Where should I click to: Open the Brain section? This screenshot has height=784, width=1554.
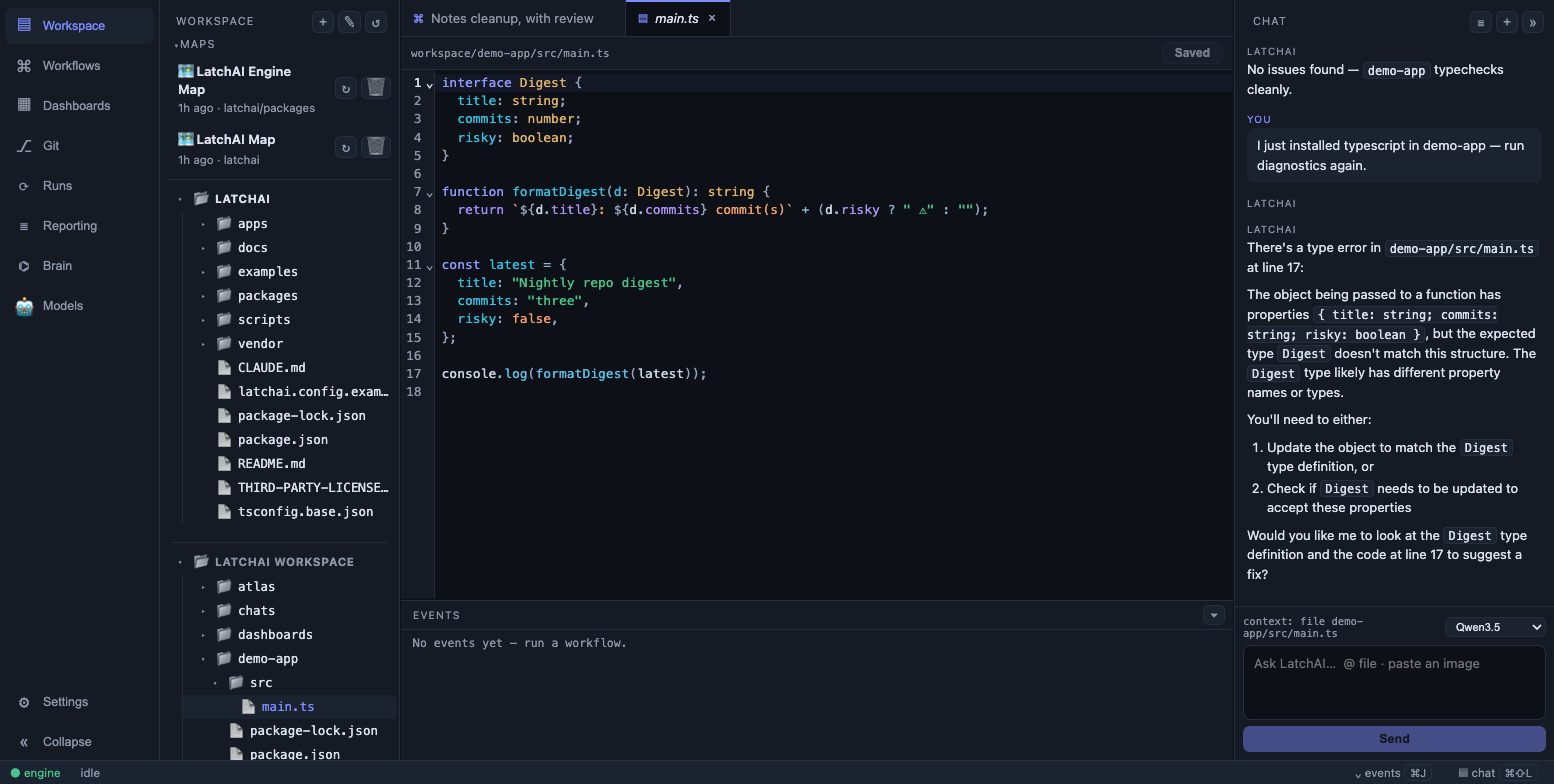pyautogui.click(x=79, y=266)
